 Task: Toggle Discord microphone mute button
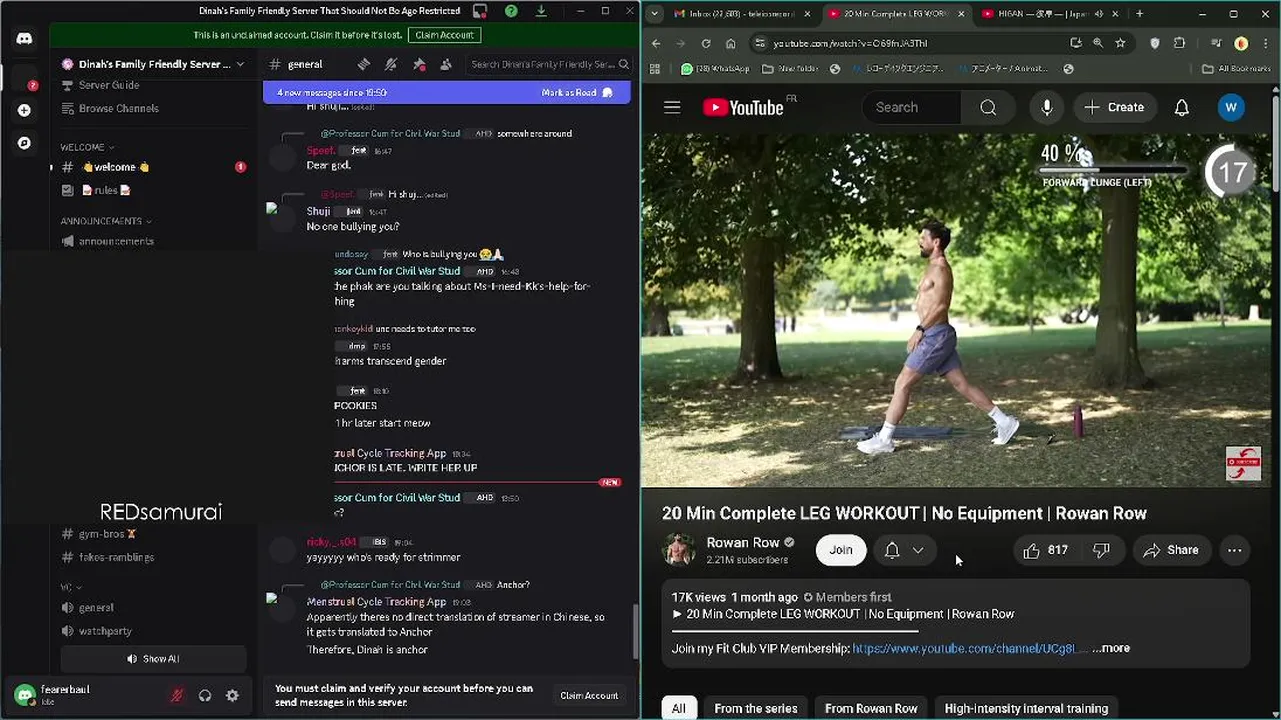click(177, 696)
